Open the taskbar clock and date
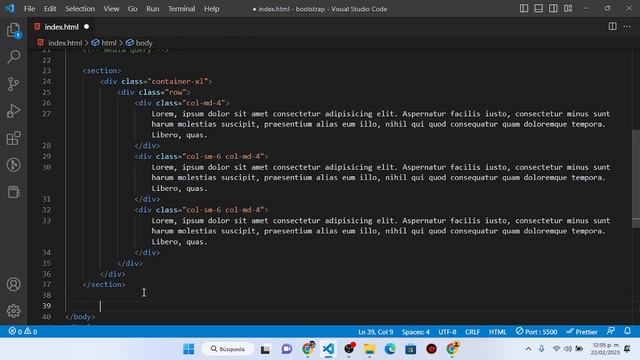The height and width of the screenshot is (360, 640). pos(606,349)
